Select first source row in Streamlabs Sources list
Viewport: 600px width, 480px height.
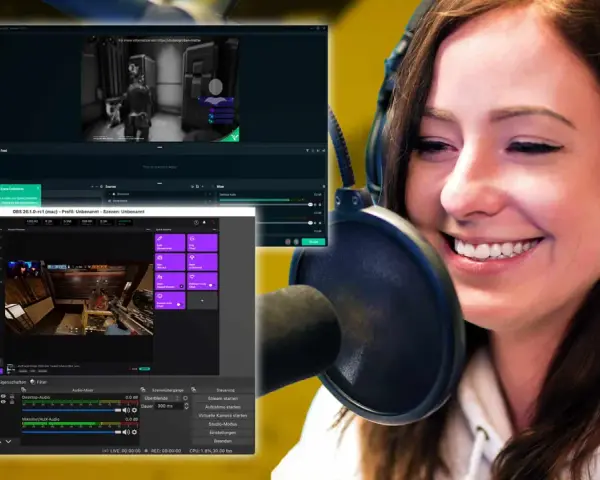[160, 194]
